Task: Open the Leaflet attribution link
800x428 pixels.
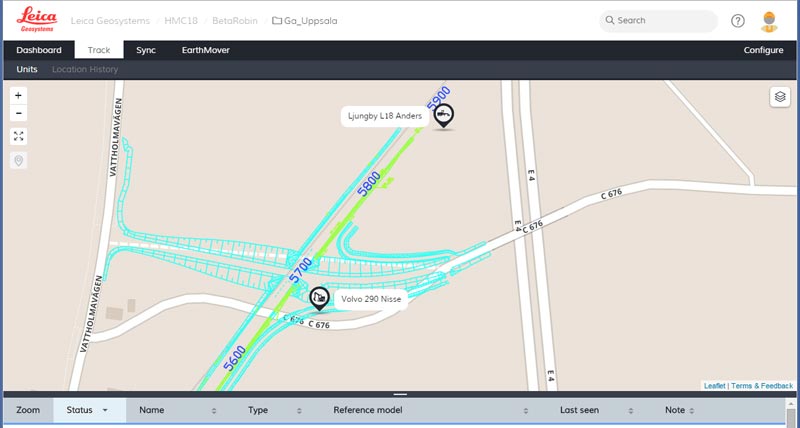Action: click(714, 386)
